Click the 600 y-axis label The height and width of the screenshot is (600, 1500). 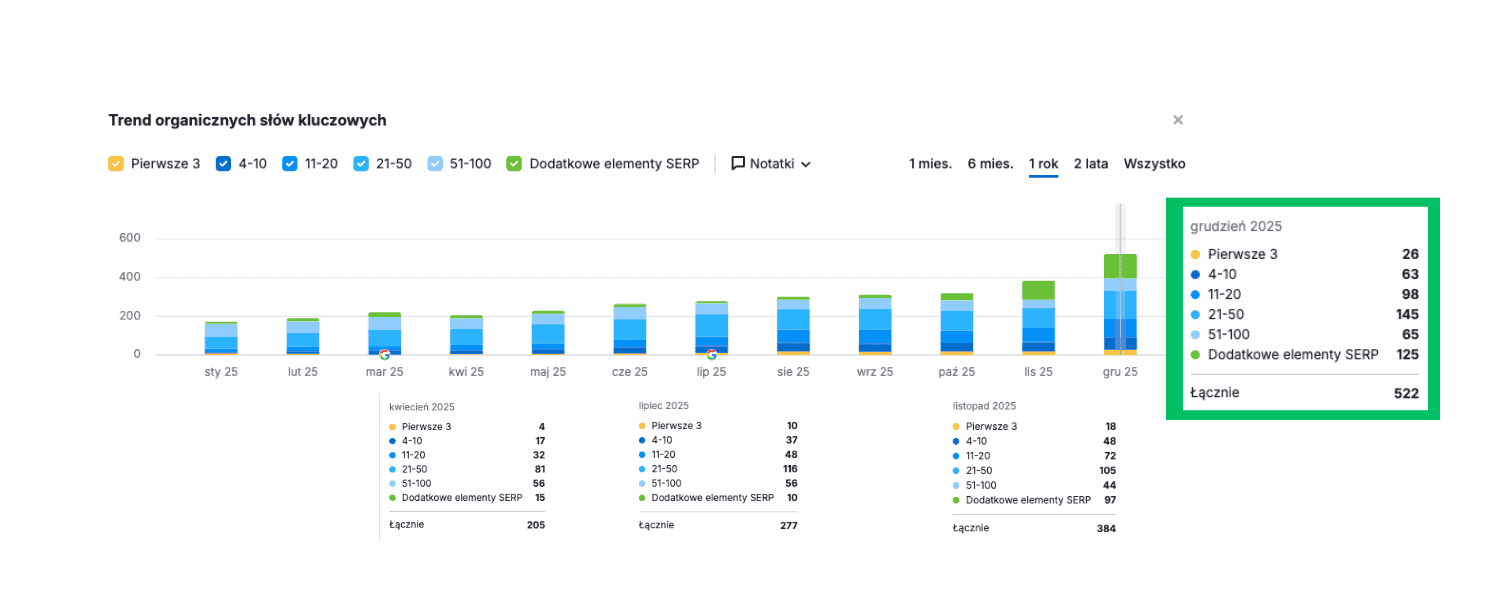tap(130, 238)
